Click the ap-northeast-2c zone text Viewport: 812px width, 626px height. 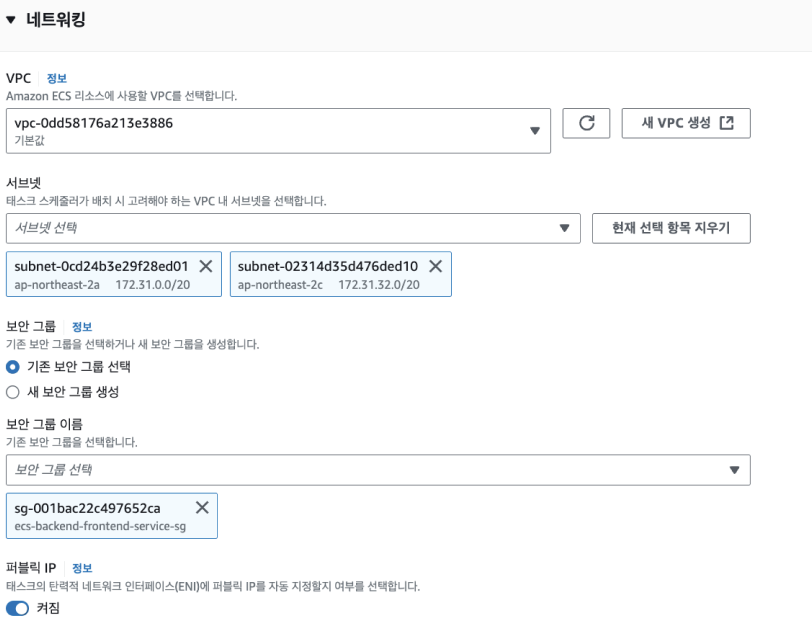click(x=280, y=285)
